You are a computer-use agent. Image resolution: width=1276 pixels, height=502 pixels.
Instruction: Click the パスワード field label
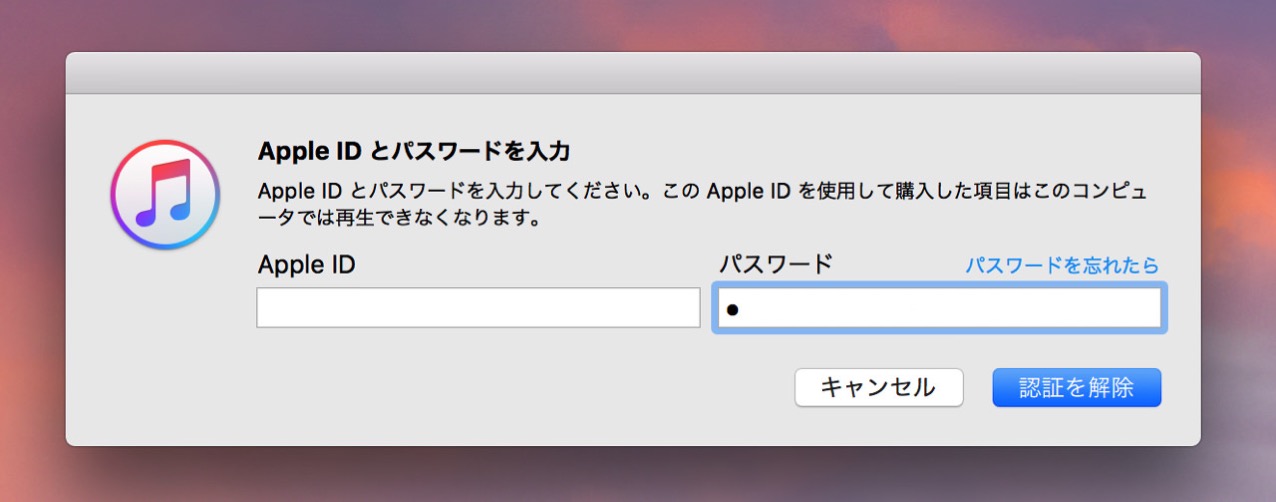(776, 265)
